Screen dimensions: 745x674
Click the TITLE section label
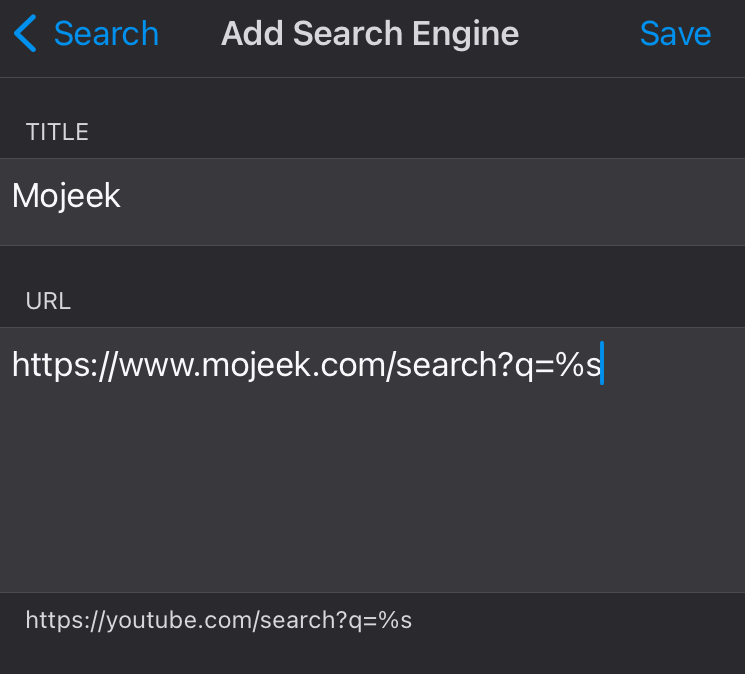57,132
